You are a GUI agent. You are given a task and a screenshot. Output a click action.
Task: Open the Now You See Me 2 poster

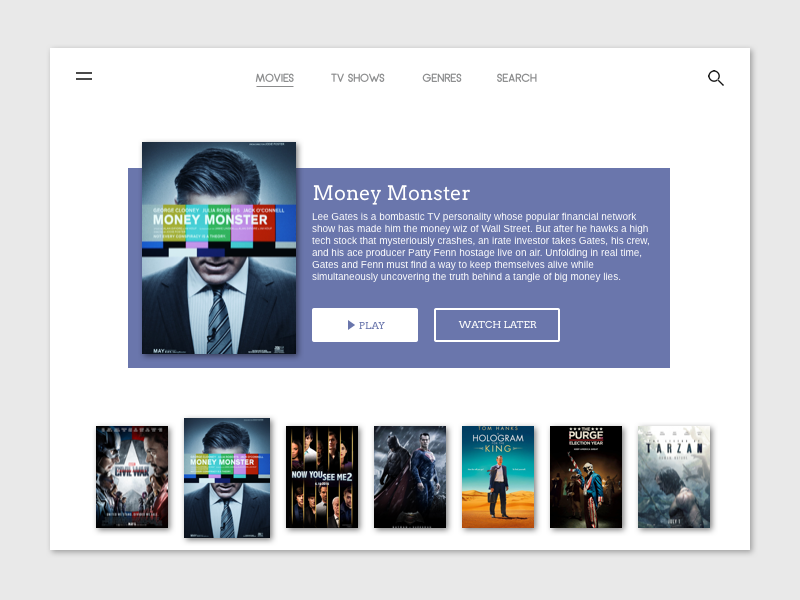tap(322, 476)
